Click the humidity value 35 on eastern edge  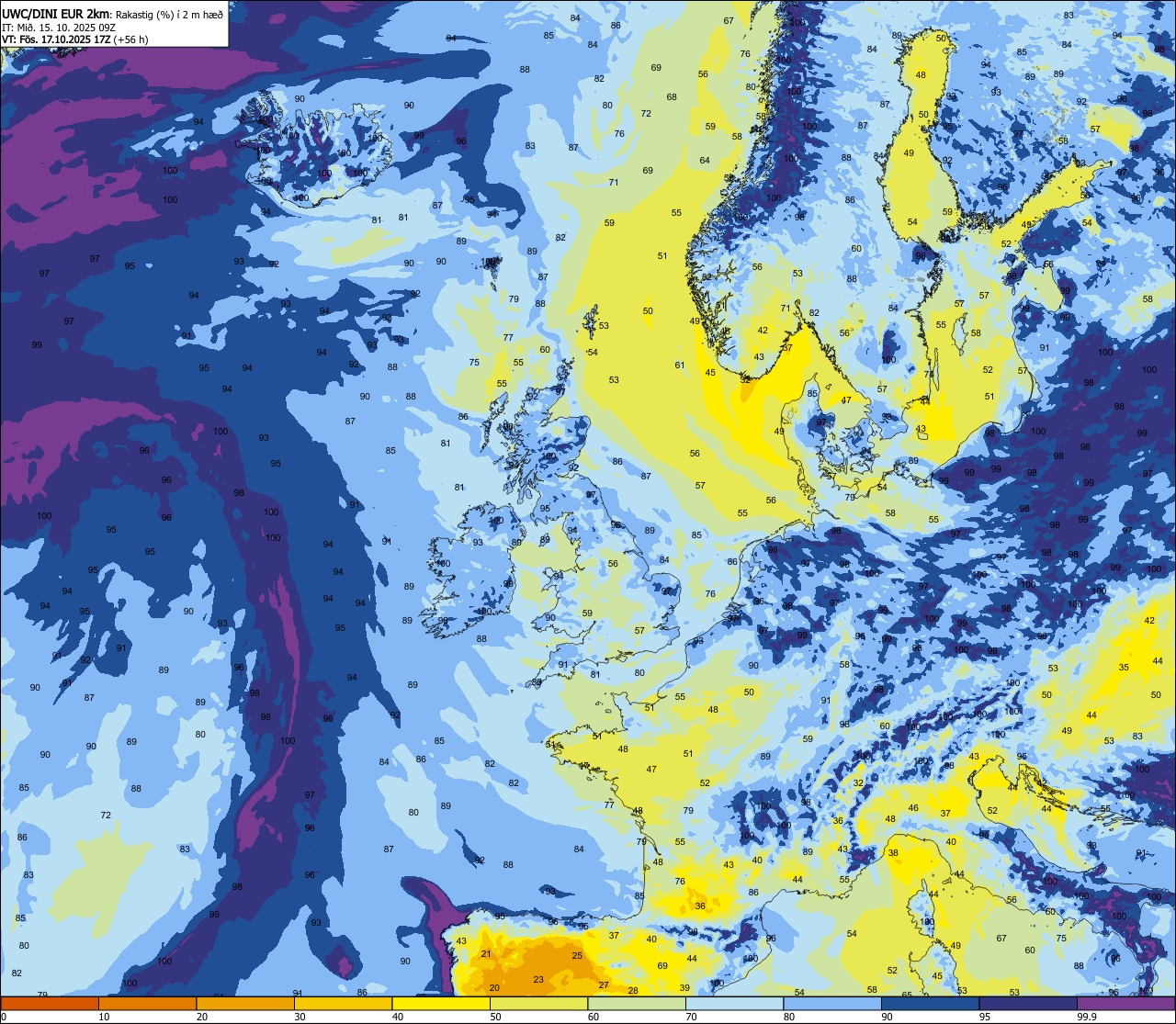(x=1124, y=668)
